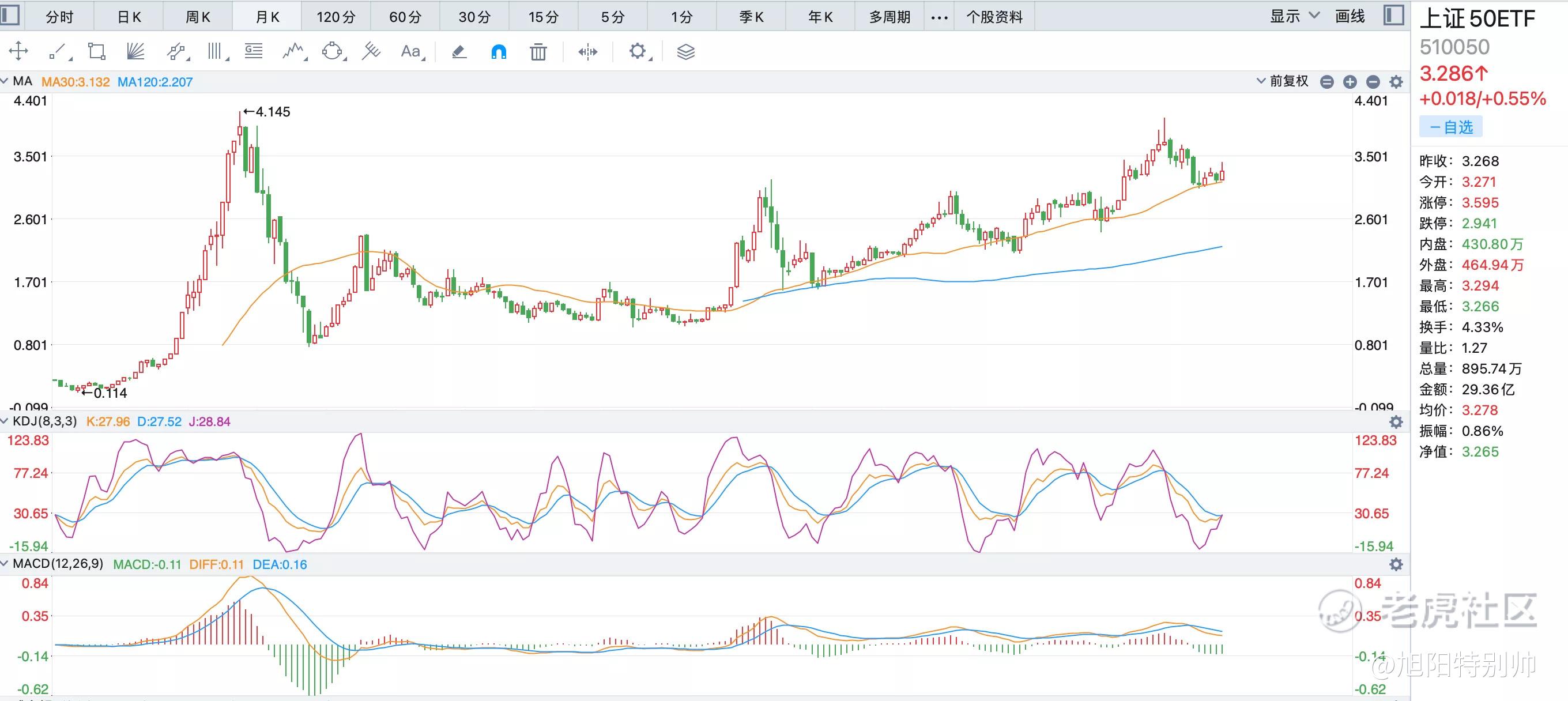Pick the Gann fan lines tool
The height and width of the screenshot is (701, 1568).
[x=135, y=51]
